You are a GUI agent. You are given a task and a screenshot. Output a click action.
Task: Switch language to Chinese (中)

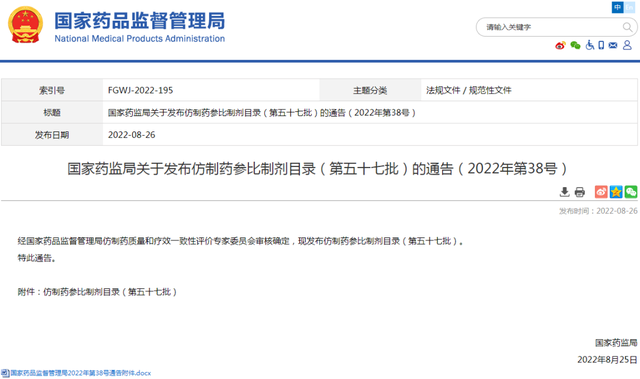617,7
